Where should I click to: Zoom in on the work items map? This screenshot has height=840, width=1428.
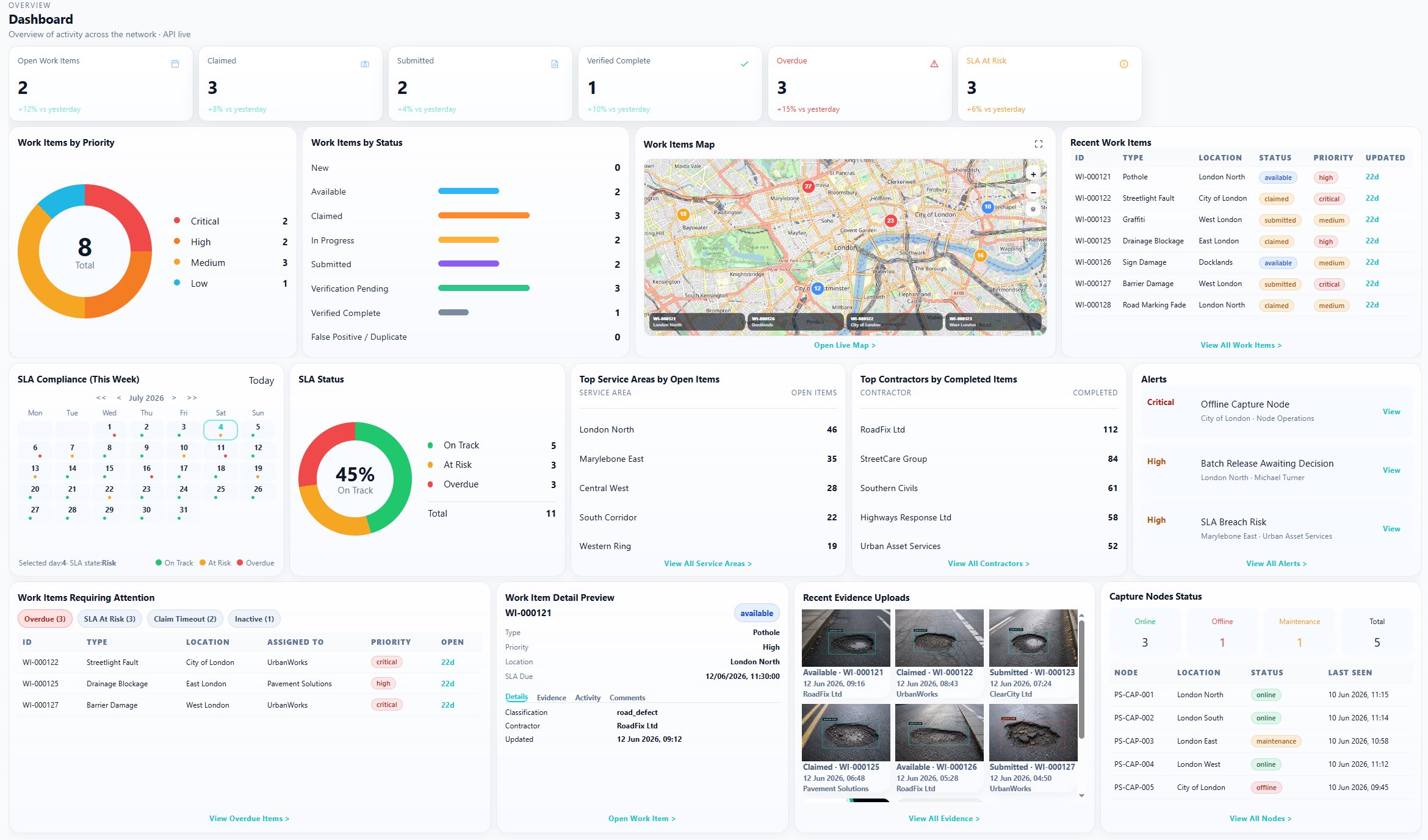(x=1033, y=174)
